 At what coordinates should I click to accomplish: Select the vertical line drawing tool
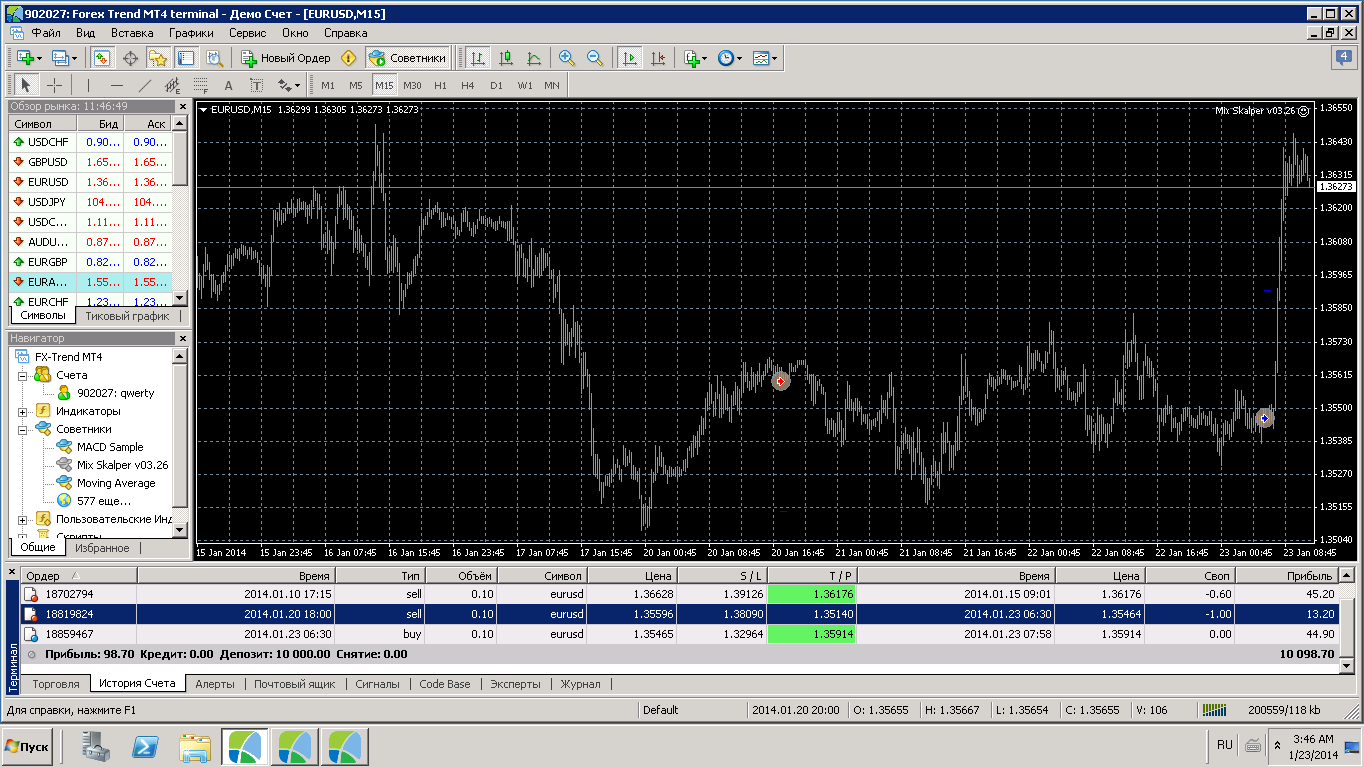(x=88, y=85)
